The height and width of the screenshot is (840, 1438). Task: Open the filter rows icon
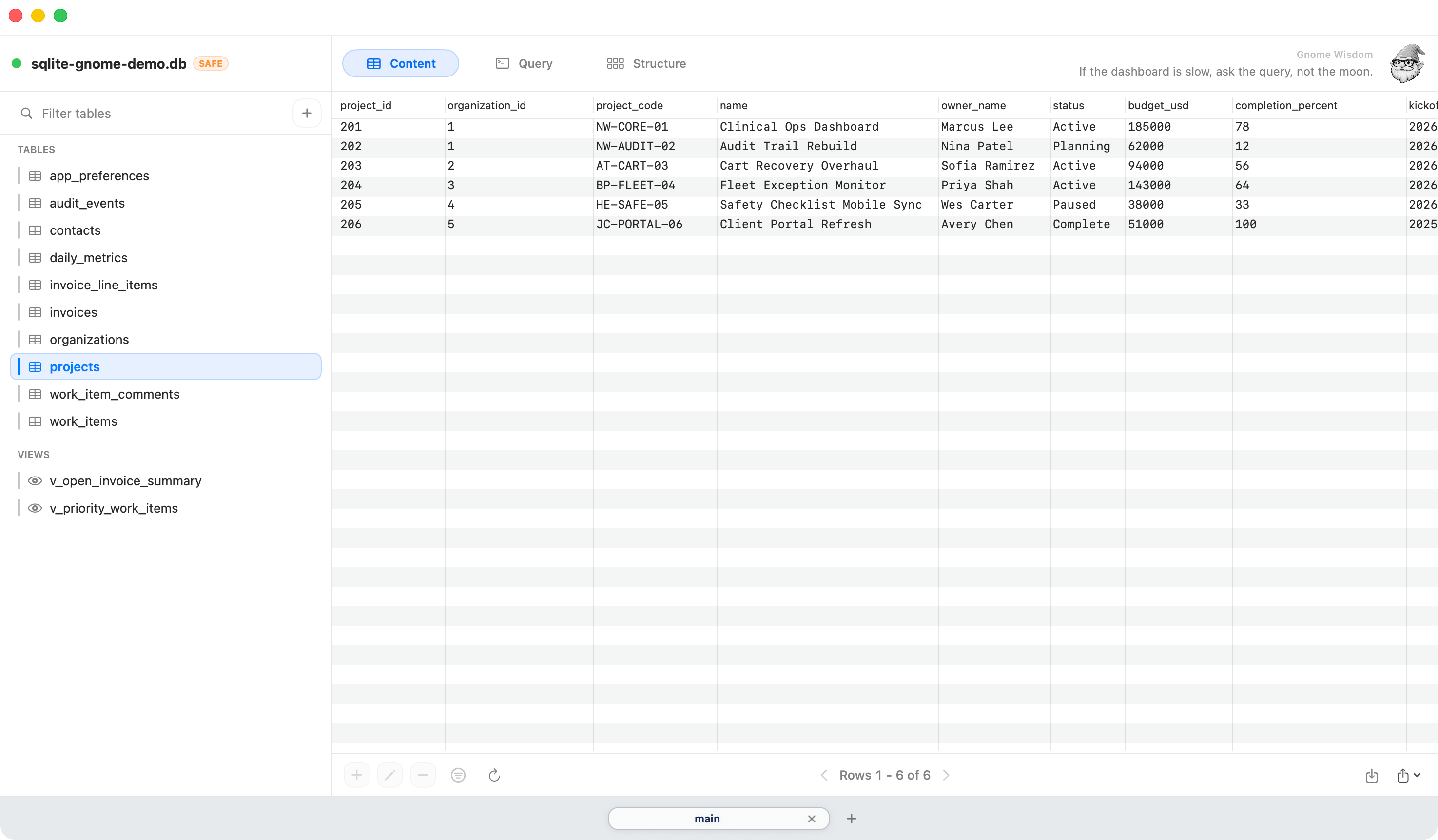tap(458, 775)
